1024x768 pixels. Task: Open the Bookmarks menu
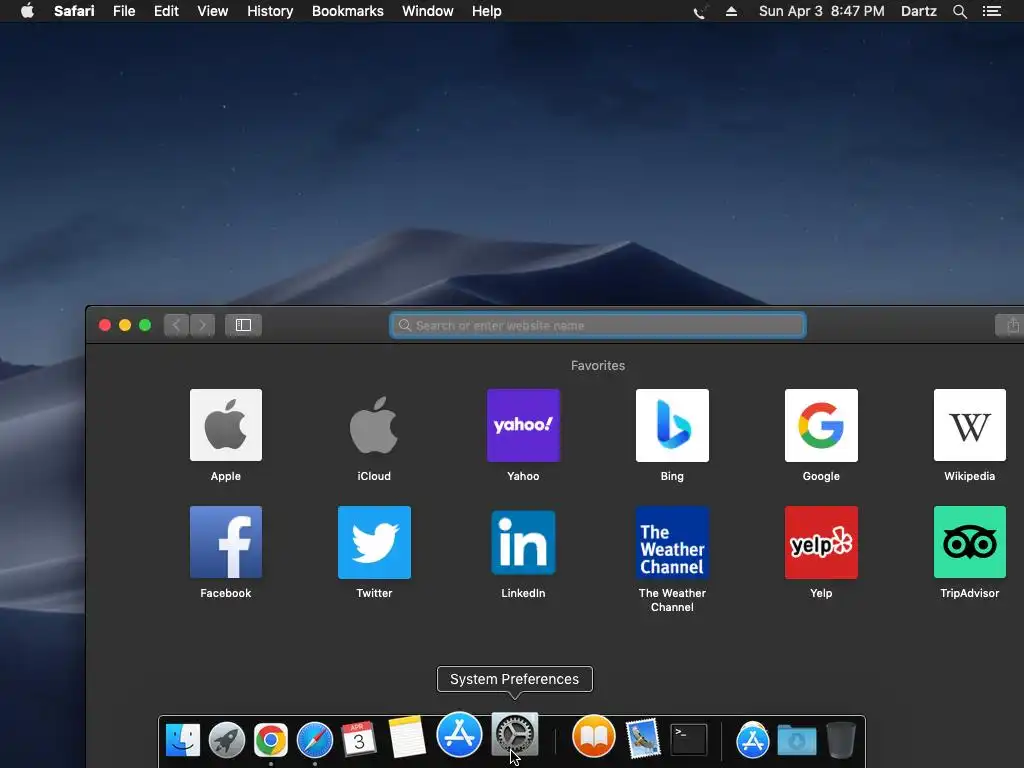coord(347,11)
